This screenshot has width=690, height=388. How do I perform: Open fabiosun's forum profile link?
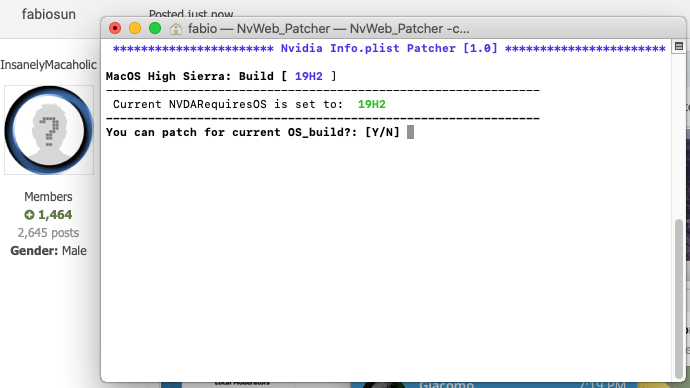pos(49,14)
